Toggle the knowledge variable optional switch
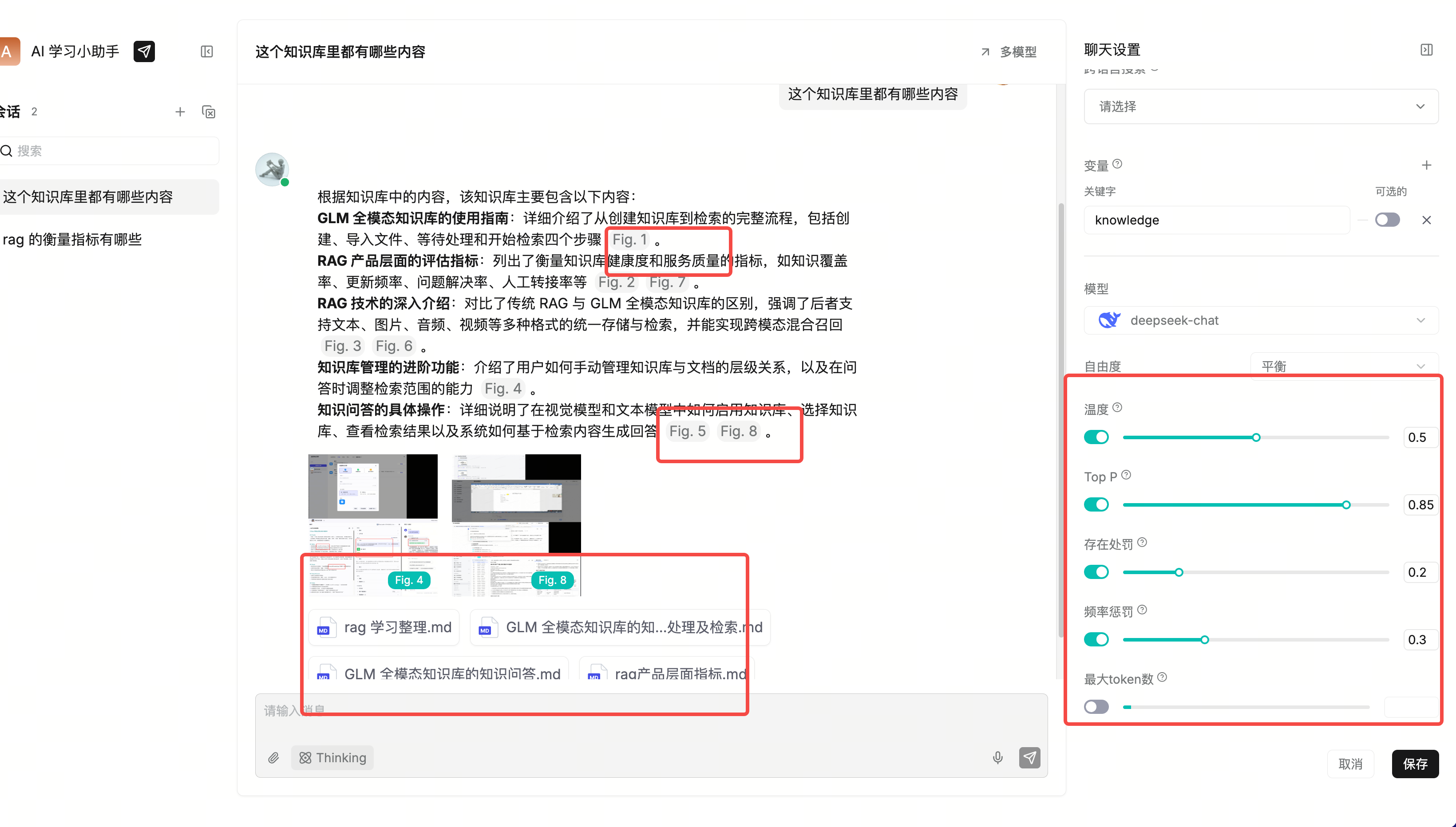Image resolution: width=1456 pixels, height=827 pixels. click(1387, 220)
